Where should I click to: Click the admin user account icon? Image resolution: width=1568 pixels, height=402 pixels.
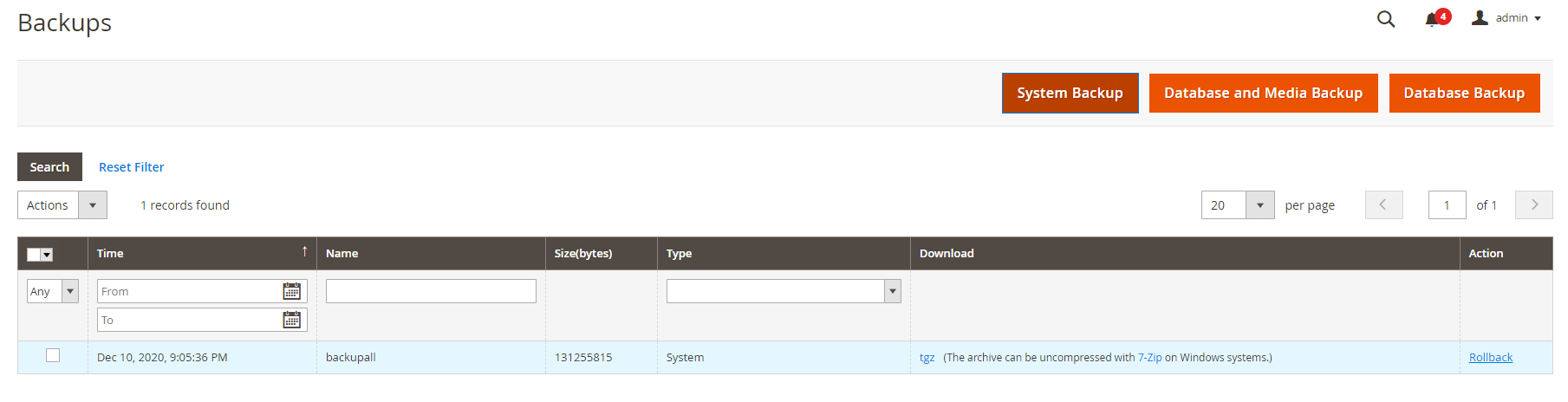1480,18
